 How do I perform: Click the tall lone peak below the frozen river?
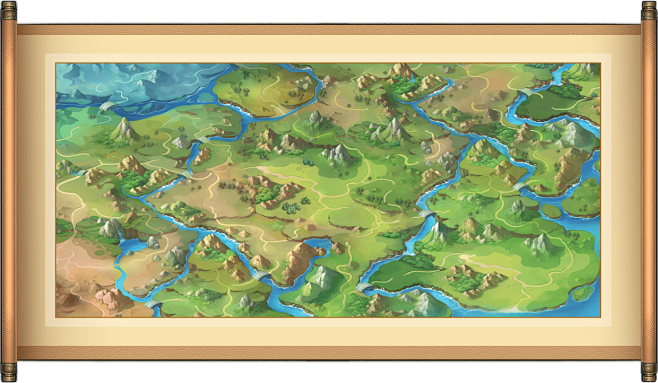[125, 129]
